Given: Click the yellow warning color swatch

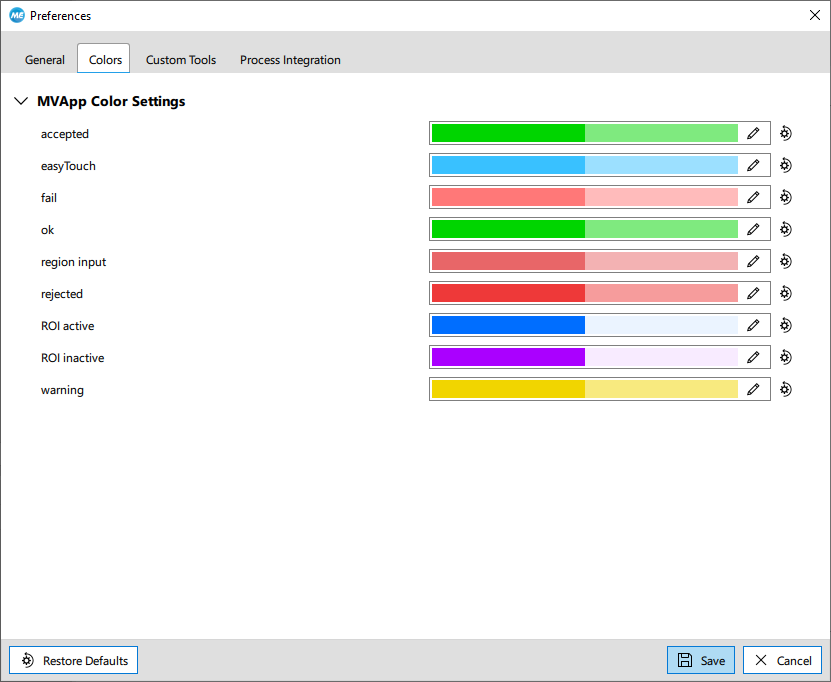Looking at the screenshot, I should (508, 389).
